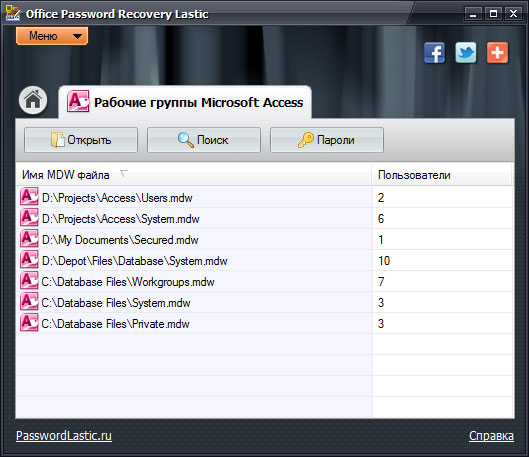Select C:\Database Files\Private.mdw file name
The width and height of the screenshot is (529, 457).
115,324
